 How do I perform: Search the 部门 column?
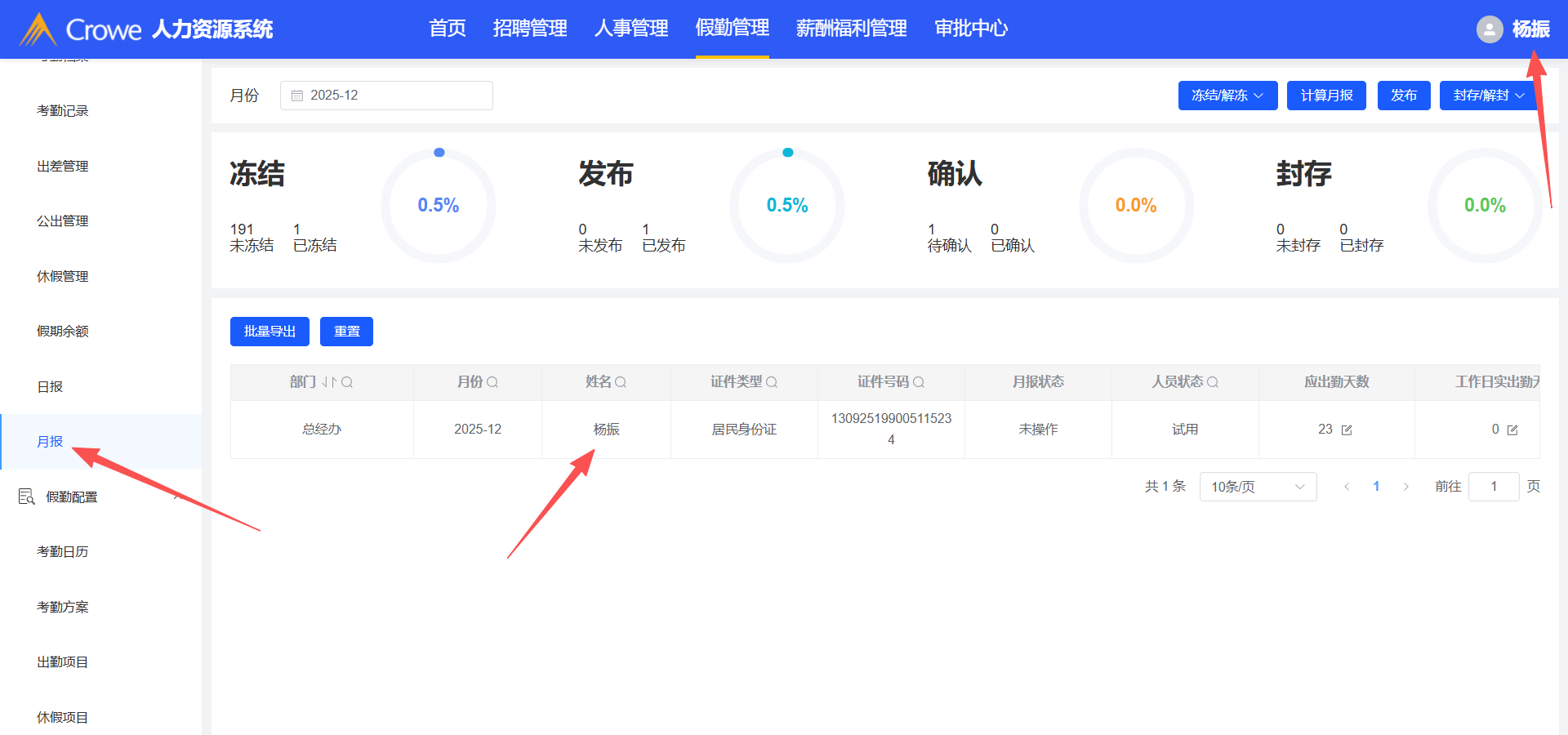(x=347, y=382)
